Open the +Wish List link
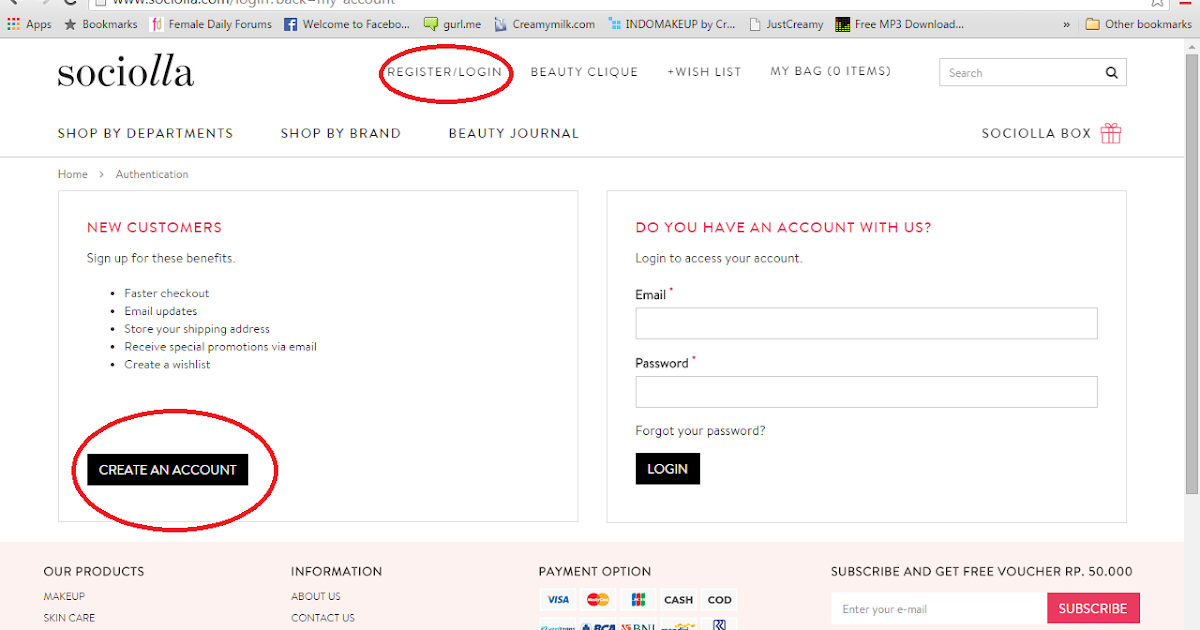This screenshot has width=1200, height=630. click(704, 72)
